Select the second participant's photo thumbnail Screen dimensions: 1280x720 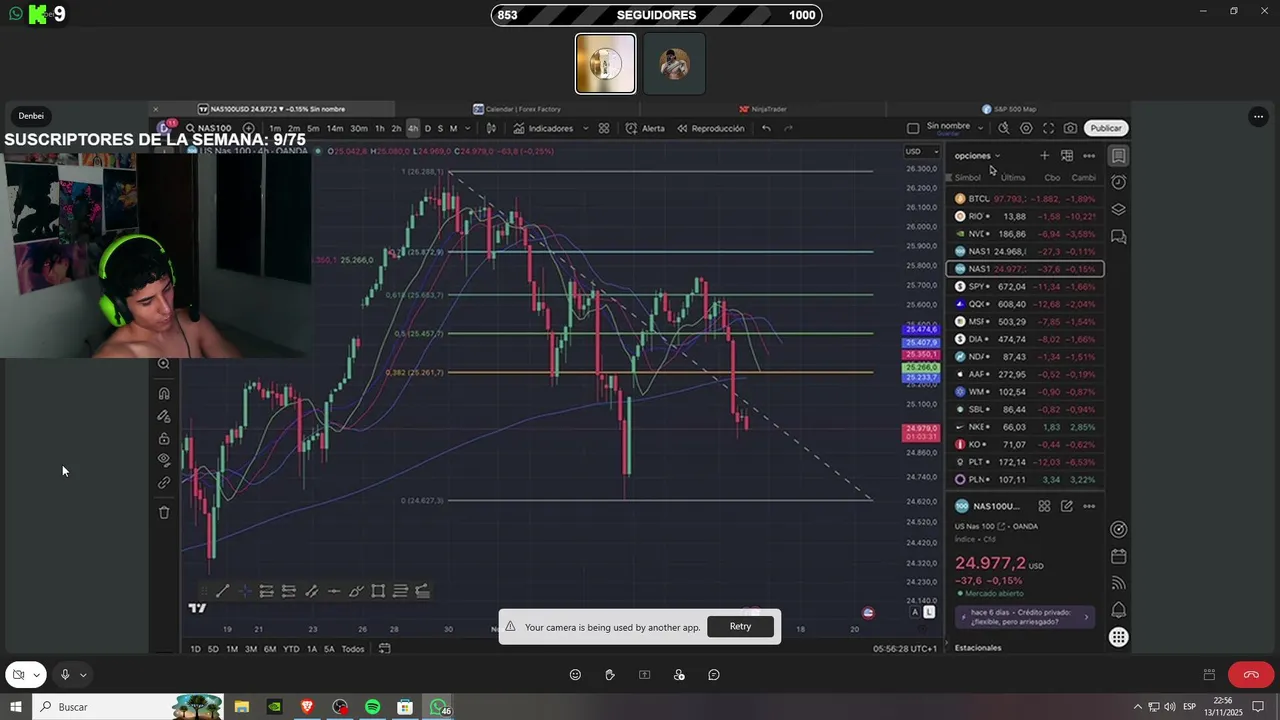(x=674, y=64)
